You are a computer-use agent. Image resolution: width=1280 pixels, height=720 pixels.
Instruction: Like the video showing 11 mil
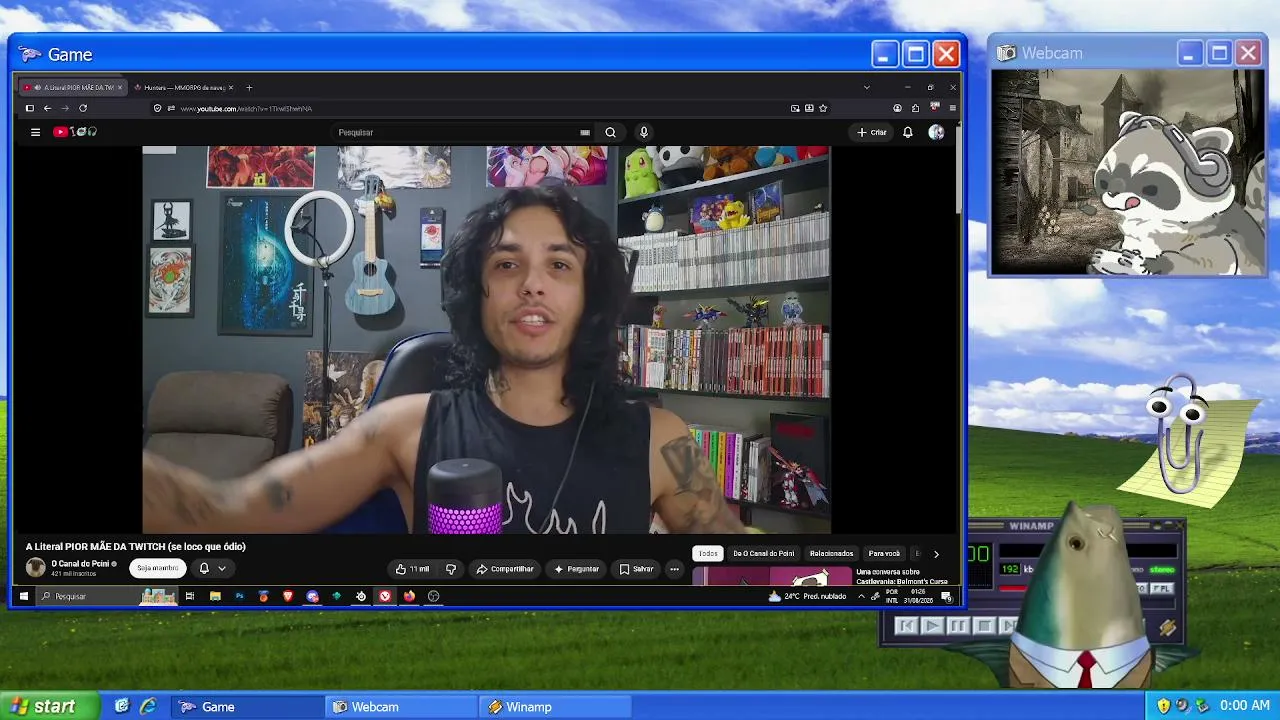pyautogui.click(x=412, y=569)
